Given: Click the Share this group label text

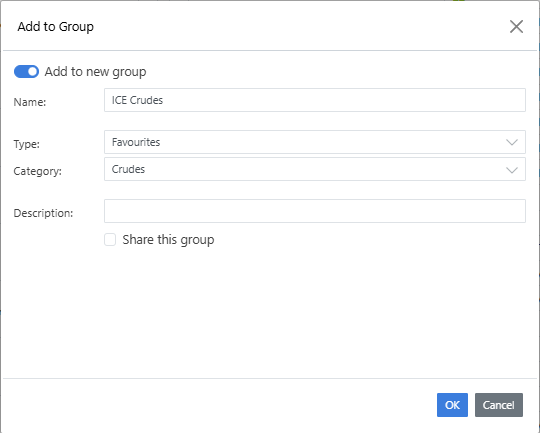Looking at the screenshot, I should (x=168, y=239).
